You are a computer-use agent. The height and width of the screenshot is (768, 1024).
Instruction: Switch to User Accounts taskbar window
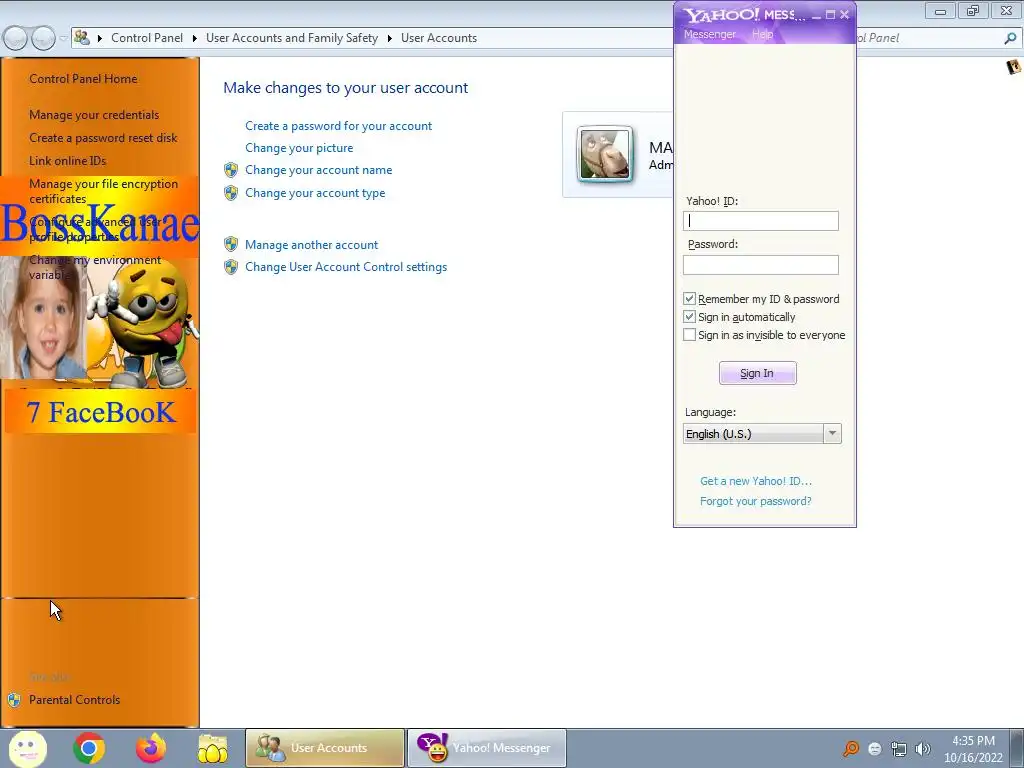pos(325,748)
